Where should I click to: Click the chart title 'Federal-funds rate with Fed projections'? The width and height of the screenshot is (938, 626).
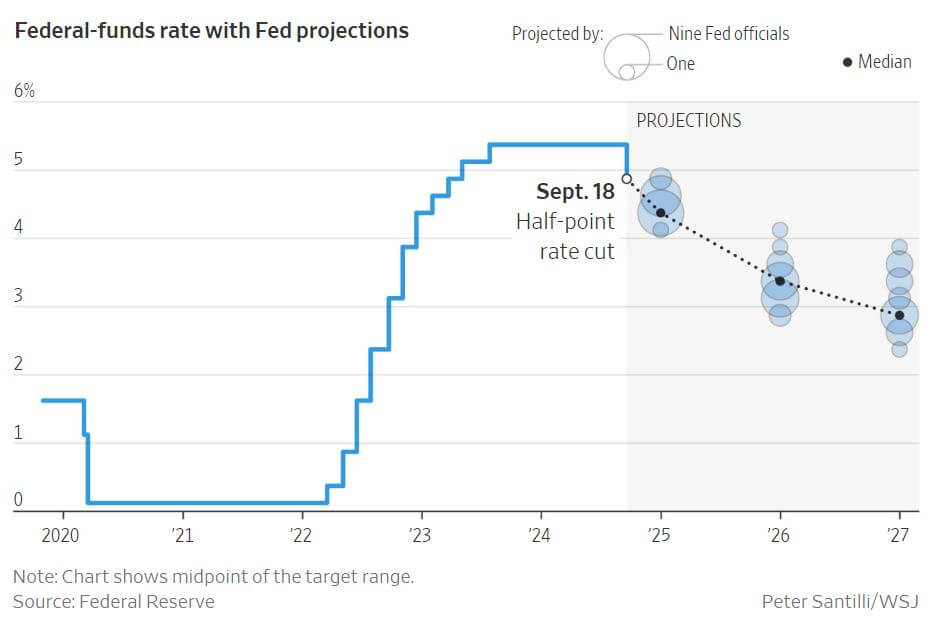click(211, 31)
